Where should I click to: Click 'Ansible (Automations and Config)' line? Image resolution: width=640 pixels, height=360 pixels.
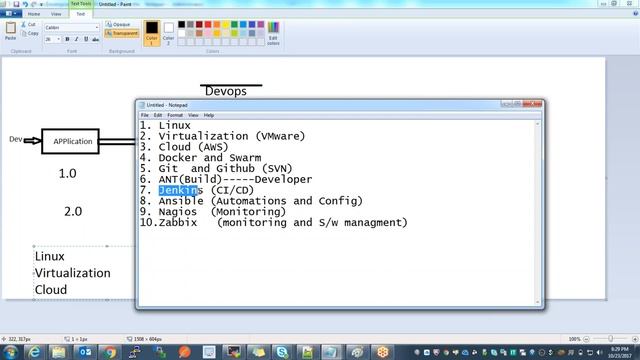tap(260, 201)
